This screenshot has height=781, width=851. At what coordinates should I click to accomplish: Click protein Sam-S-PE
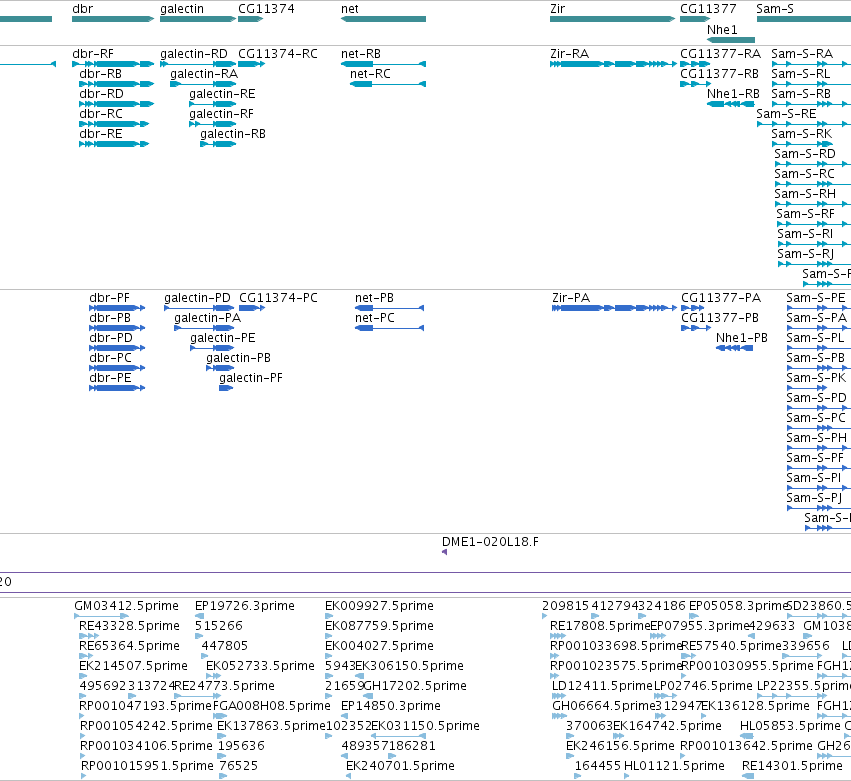click(816, 298)
